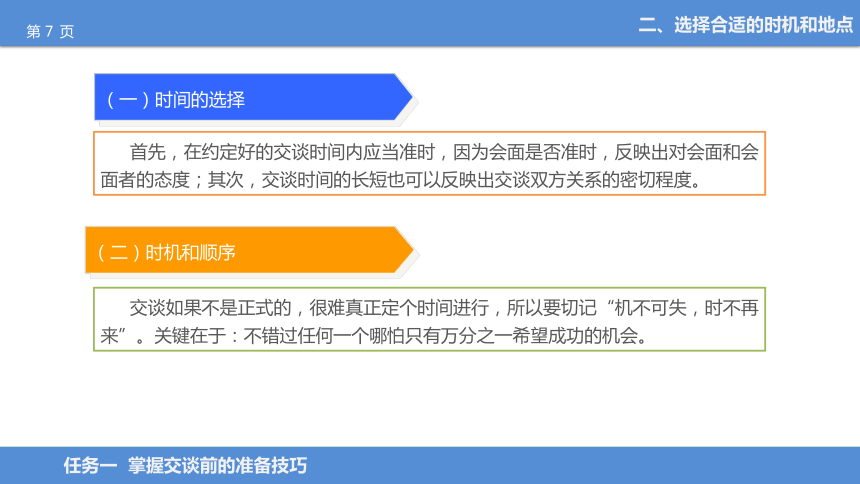Select the paragraph starting with 首先，在约定好的交谈时间
Image resolution: width=860 pixels, height=484 pixels.
(429, 164)
